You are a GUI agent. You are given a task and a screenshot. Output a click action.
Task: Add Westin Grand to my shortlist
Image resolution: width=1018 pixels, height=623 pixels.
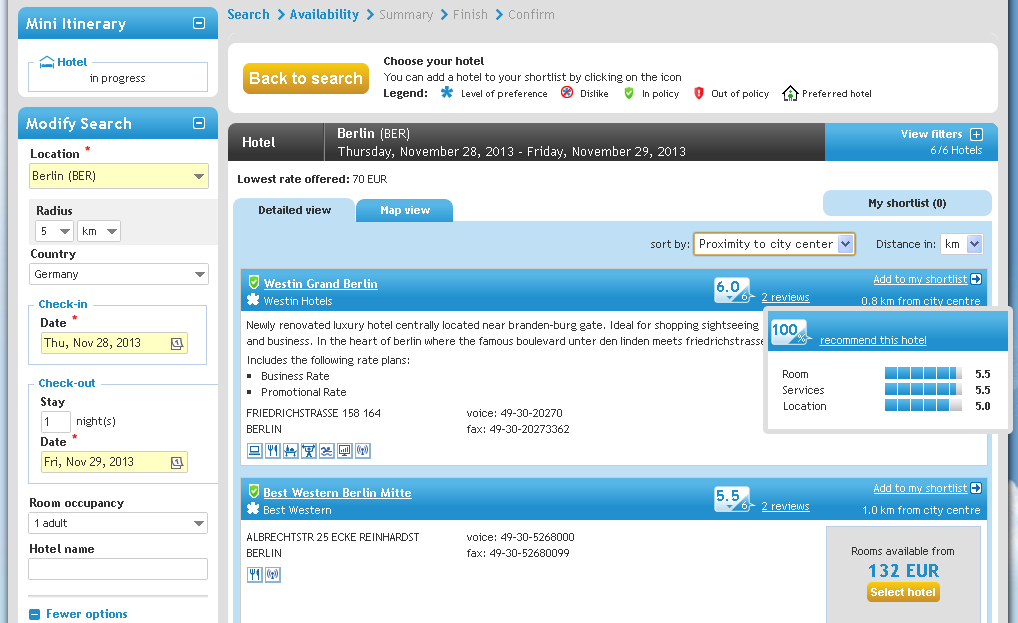[920, 279]
